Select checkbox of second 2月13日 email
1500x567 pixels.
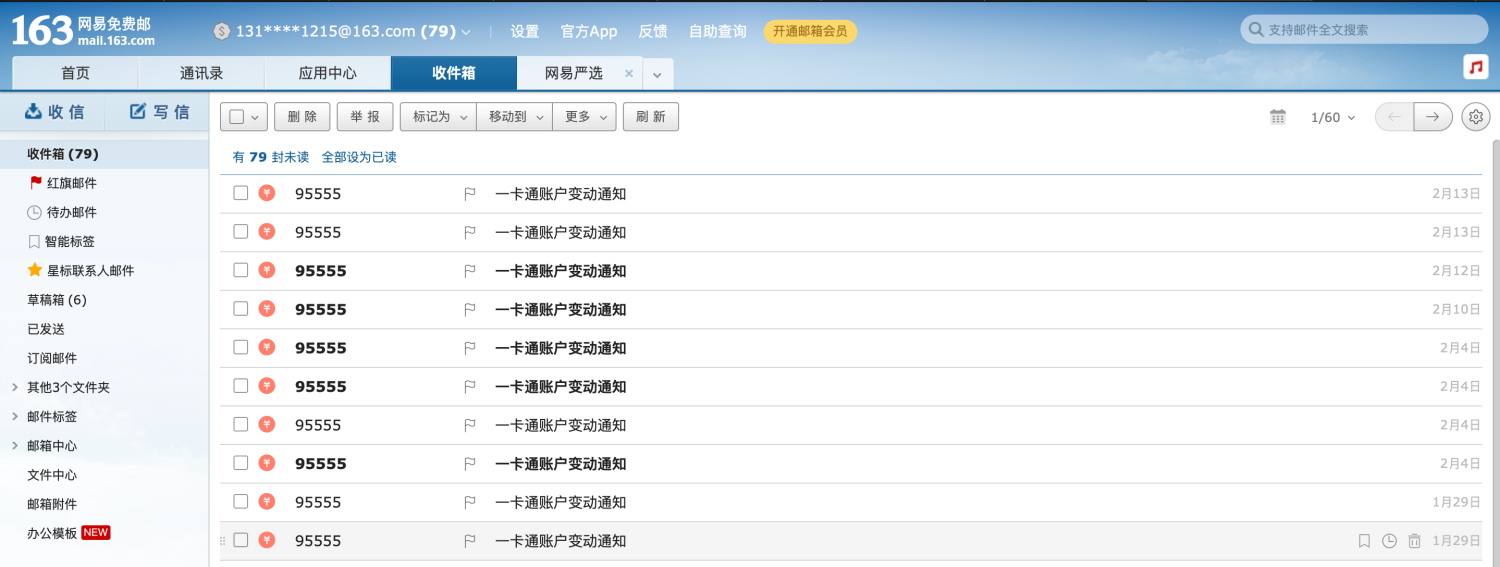click(240, 231)
